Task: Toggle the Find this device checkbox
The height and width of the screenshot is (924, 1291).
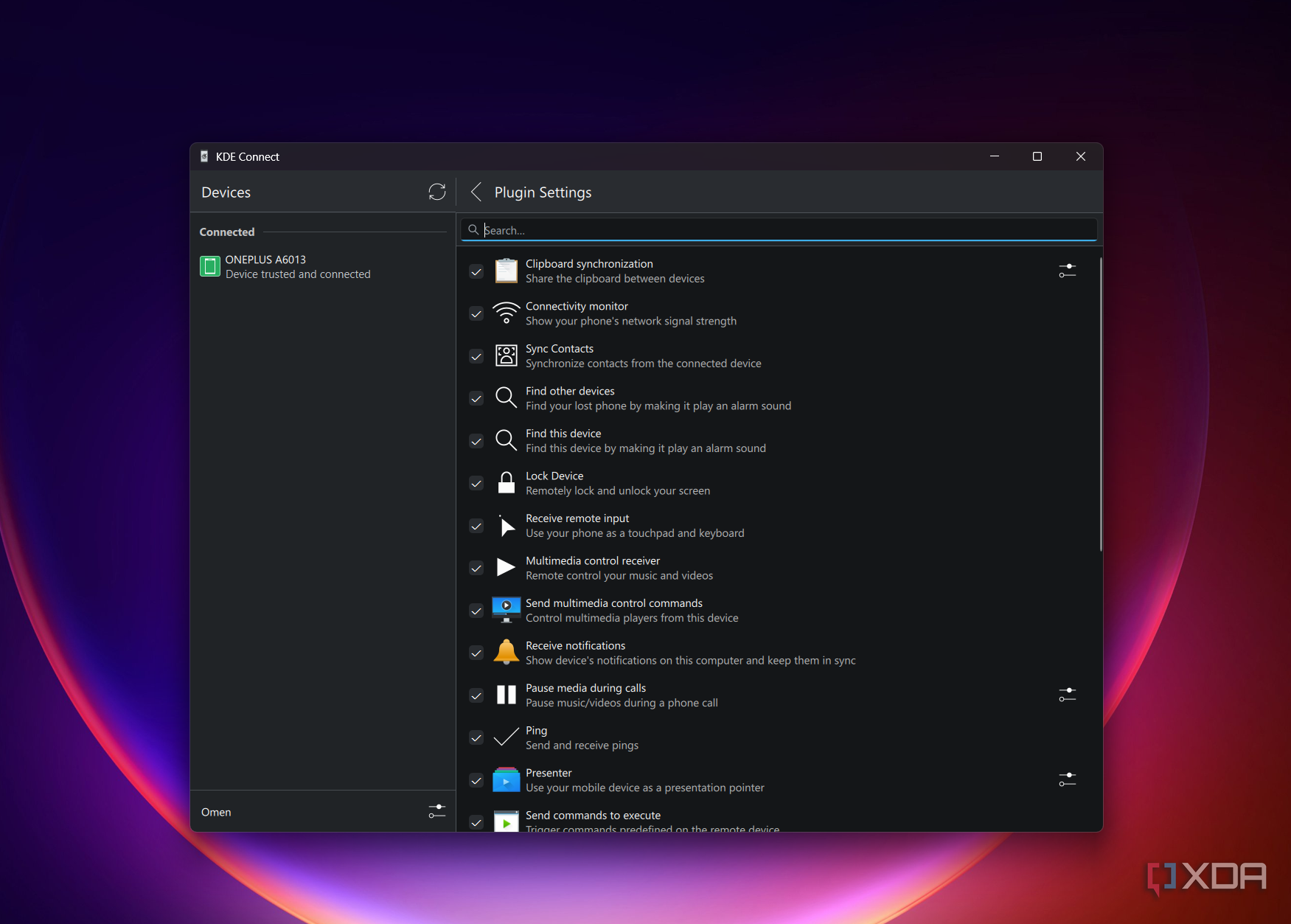Action: tap(476, 441)
